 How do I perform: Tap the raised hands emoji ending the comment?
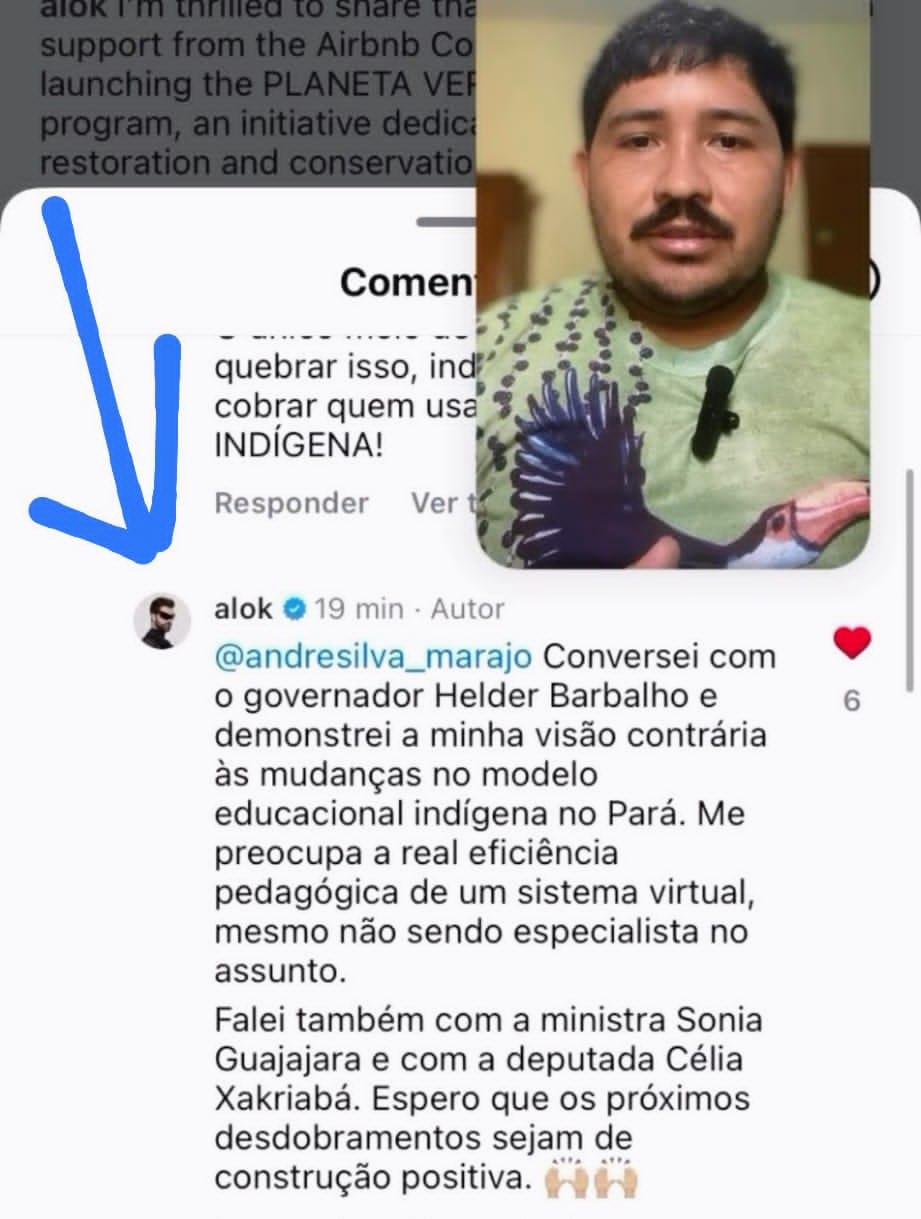click(591, 1180)
